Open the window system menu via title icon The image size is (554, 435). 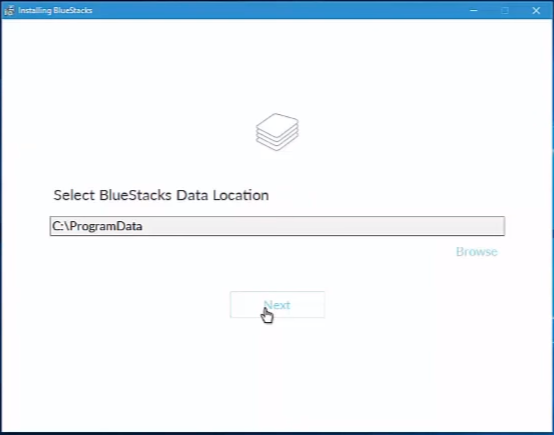pyautogui.click(x=9, y=10)
